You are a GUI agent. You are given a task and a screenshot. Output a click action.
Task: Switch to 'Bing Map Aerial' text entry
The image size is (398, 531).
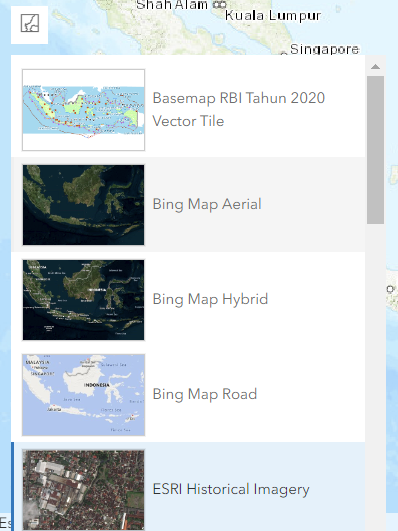(x=207, y=204)
